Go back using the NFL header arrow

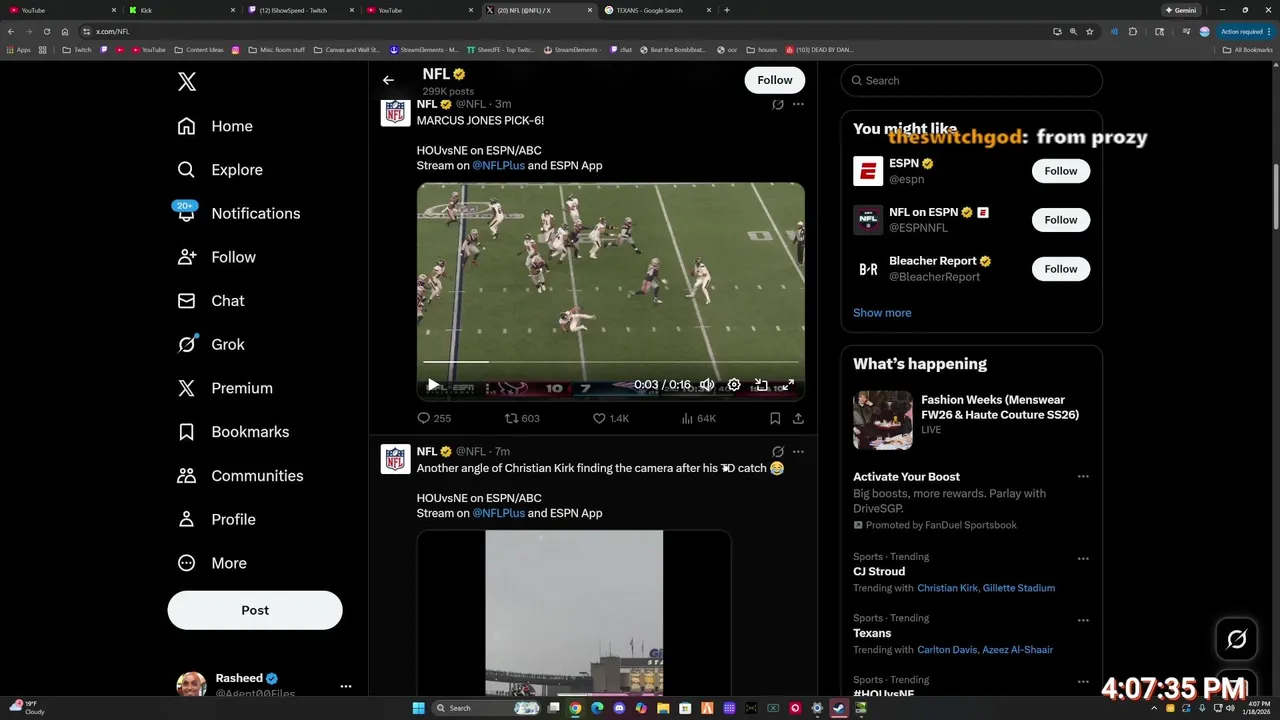tap(388, 80)
